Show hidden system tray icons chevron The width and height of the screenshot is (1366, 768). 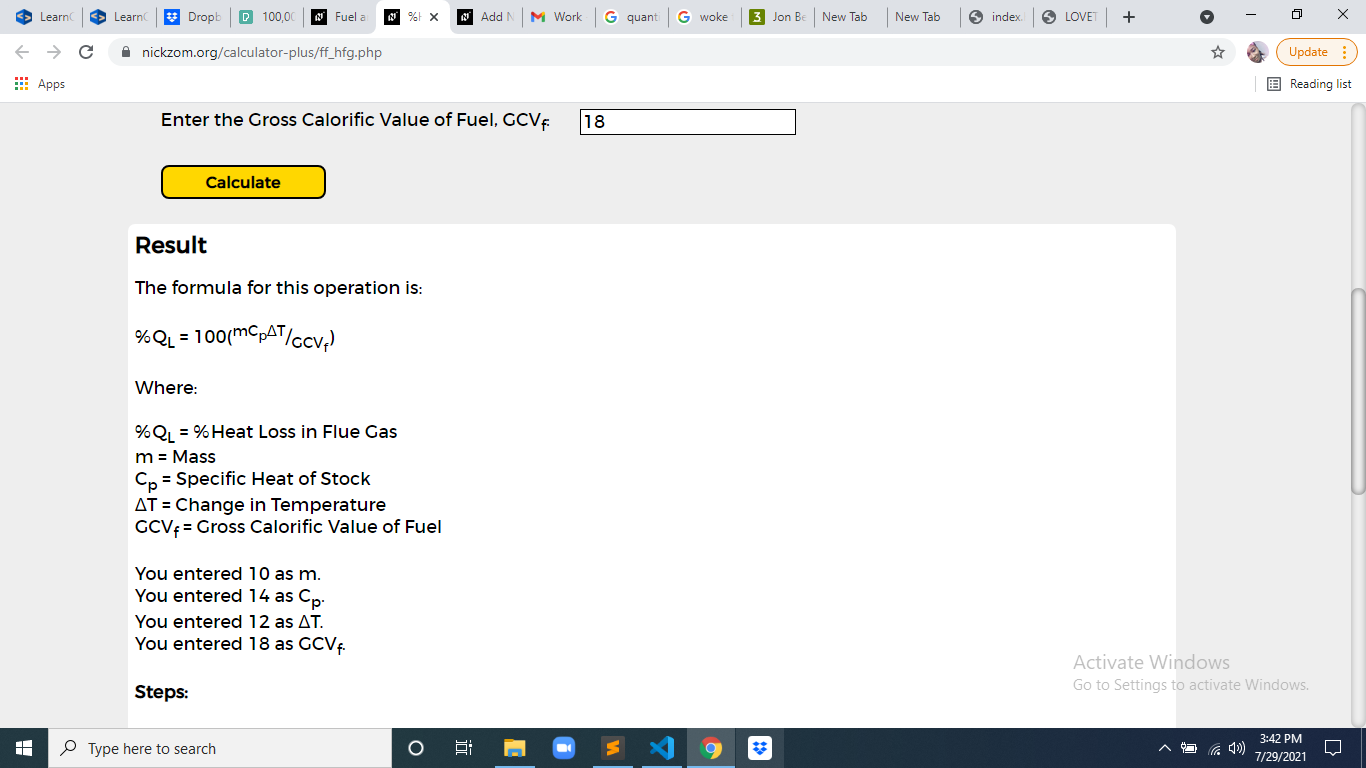click(x=1164, y=748)
